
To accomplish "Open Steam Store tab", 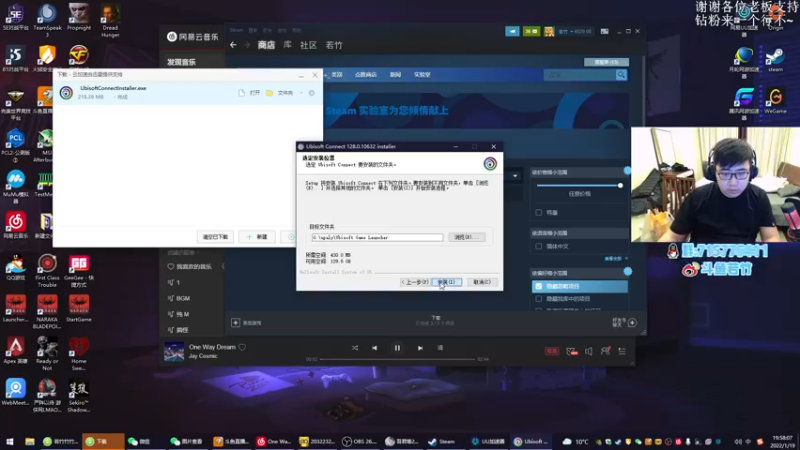I will pyautogui.click(x=266, y=45).
